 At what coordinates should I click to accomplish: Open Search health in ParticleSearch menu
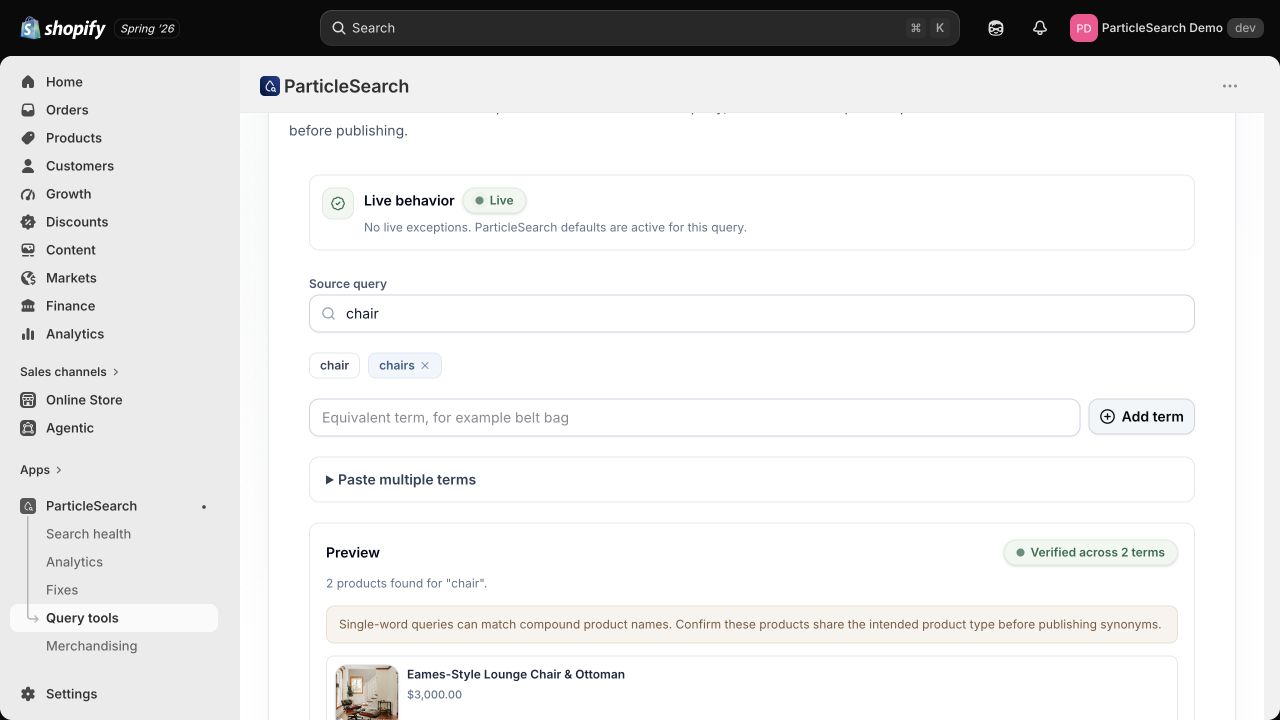88,534
